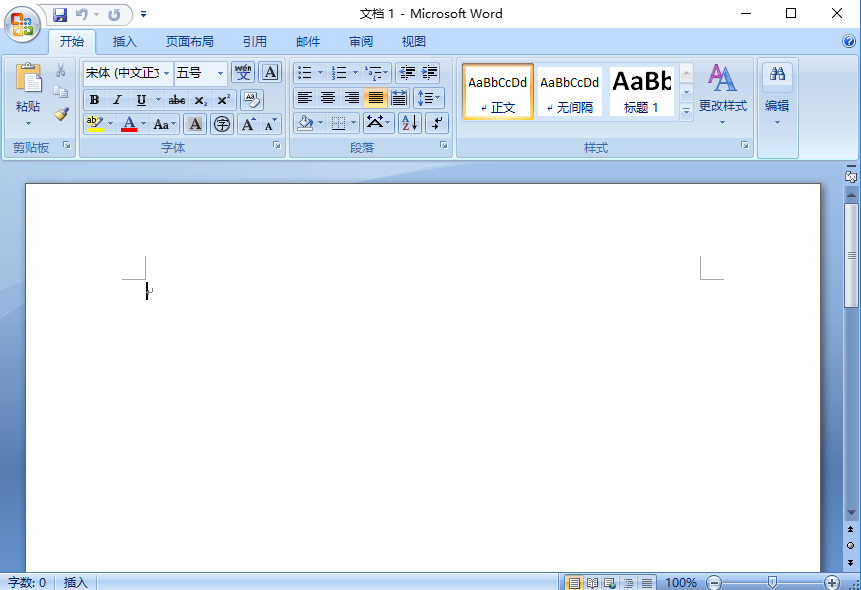Open 更改样式 change styles button
This screenshot has height=590, width=861.
[x=723, y=93]
